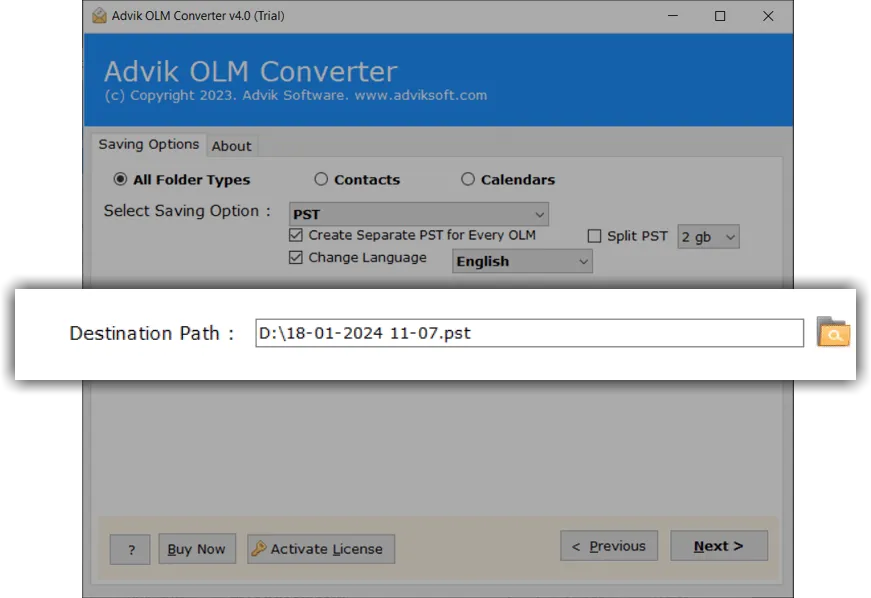Screen dimensions: 871x598
Task: Choose the Calendars radio option
Action: [x=468, y=179]
